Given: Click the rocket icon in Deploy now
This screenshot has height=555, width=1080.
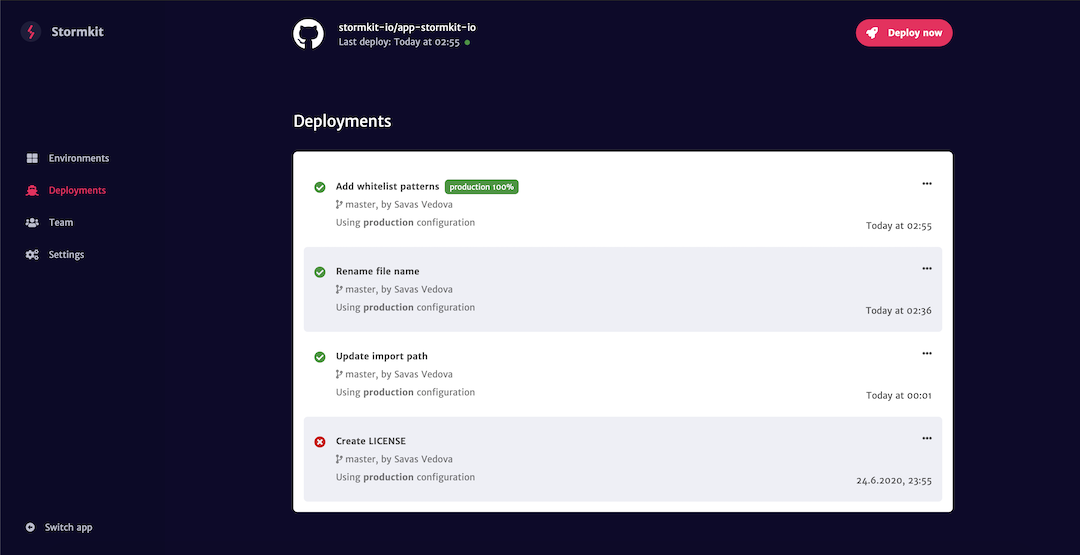Looking at the screenshot, I should point(872,33).
